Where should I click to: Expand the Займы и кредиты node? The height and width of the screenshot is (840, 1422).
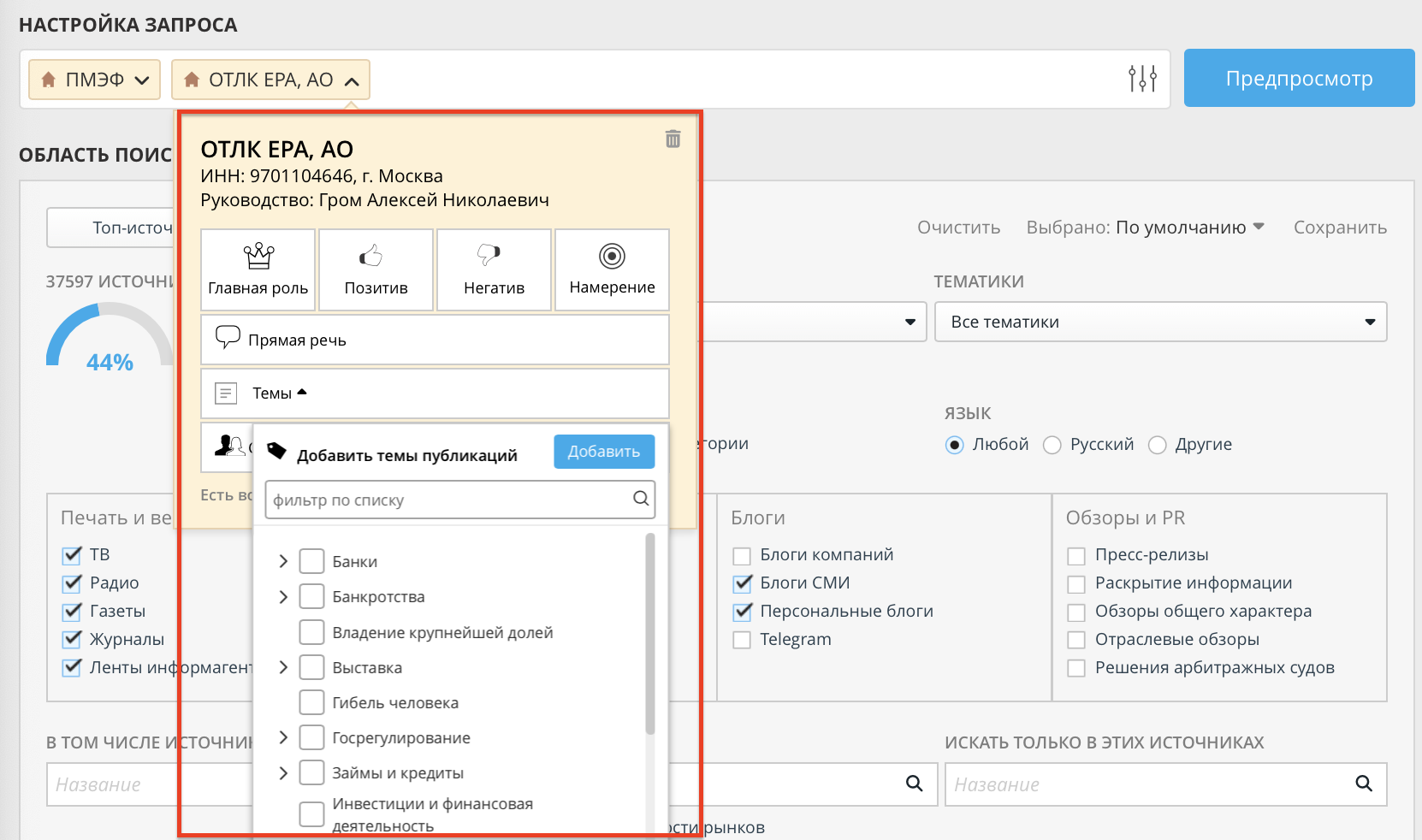283,773
